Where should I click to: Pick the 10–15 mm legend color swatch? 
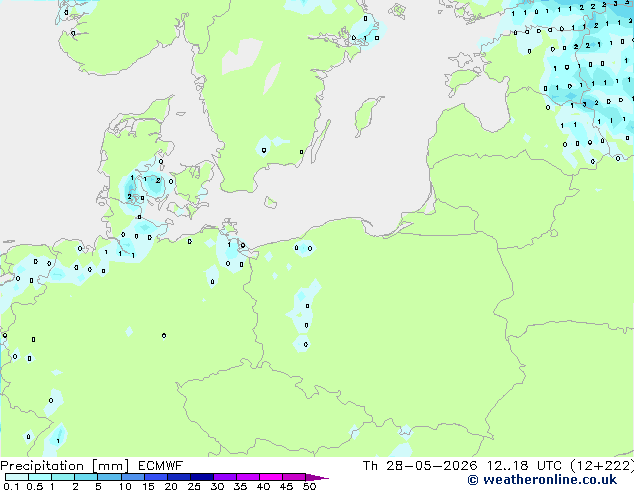coord(132,477)
